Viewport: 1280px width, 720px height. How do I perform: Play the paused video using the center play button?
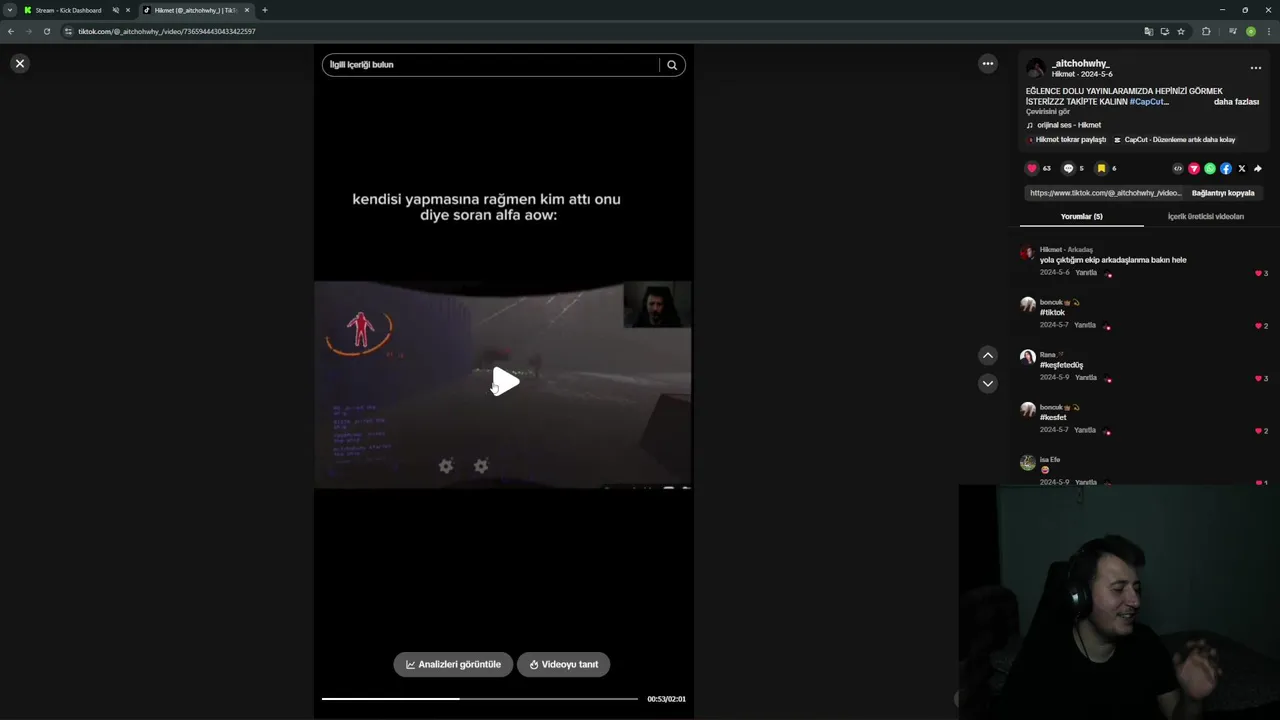pos(505,381)
